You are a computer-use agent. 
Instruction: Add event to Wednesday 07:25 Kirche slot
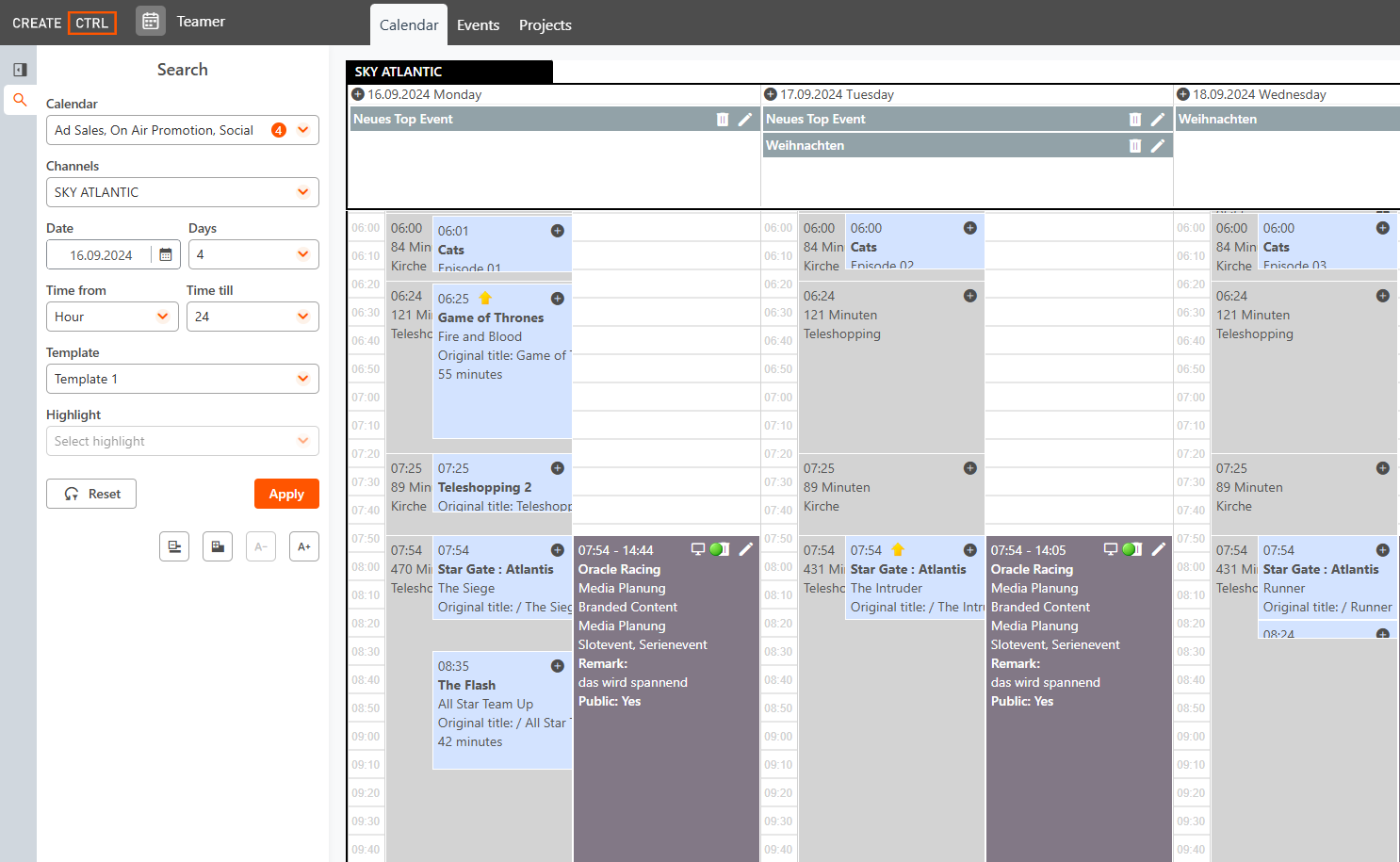click(x=1383, y=468)
